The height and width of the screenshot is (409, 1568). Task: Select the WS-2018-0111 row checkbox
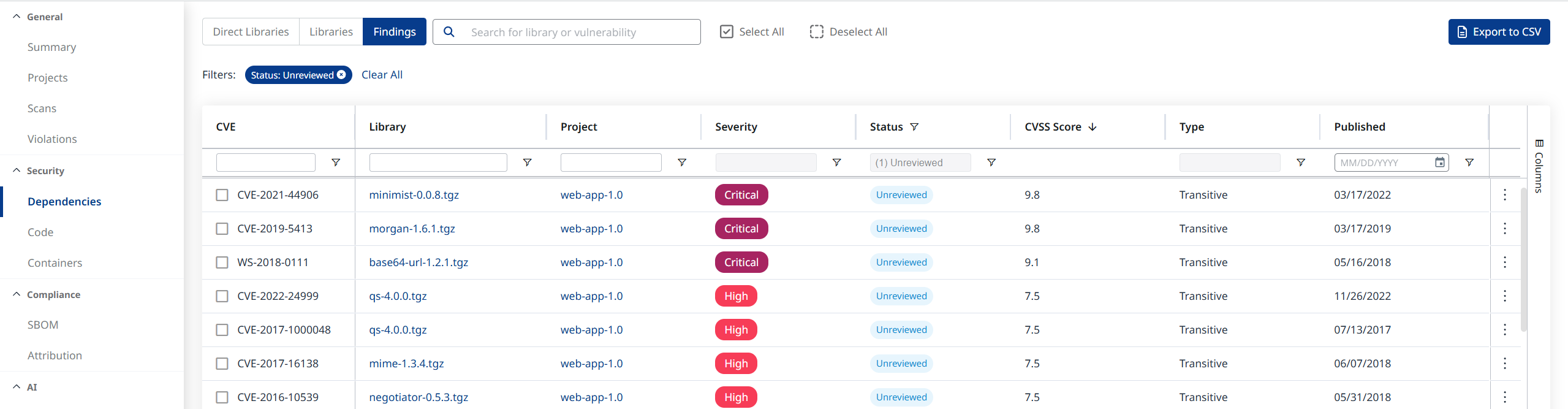222,262
